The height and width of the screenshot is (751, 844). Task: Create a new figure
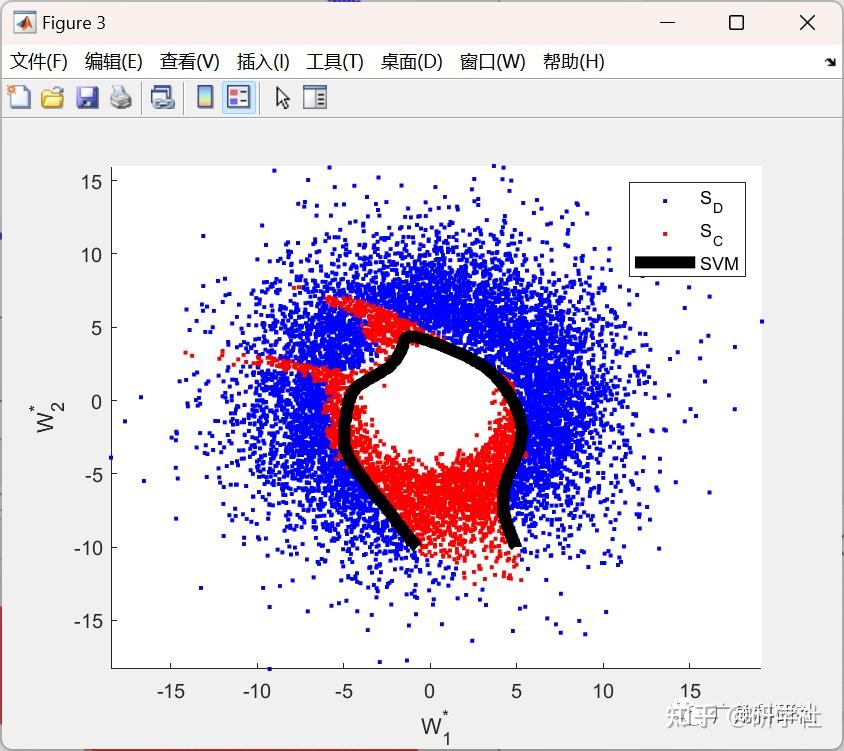(20, 97)
